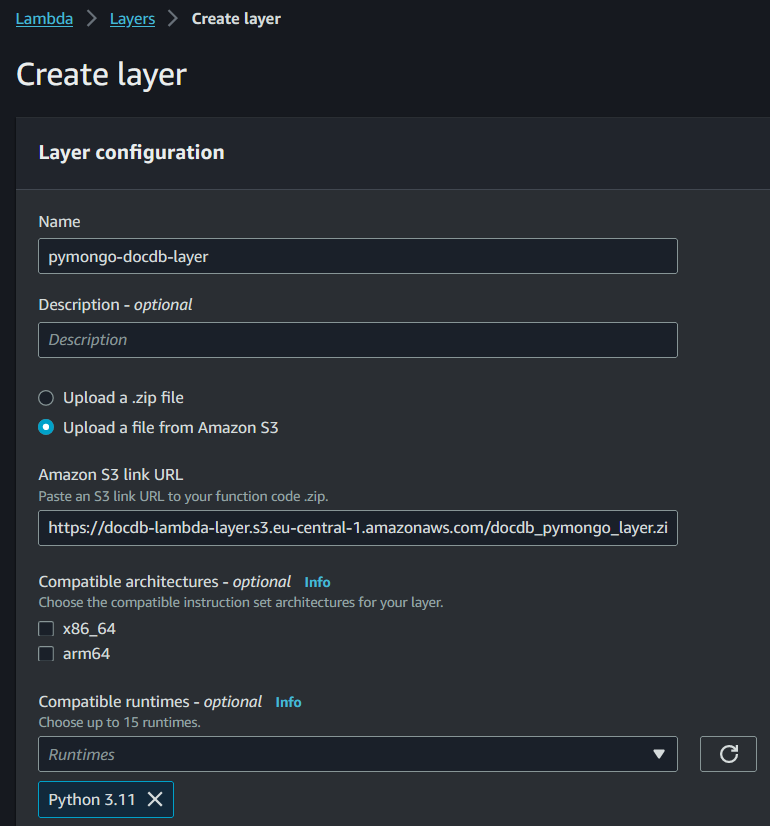770x826 pixels.
Task: Click into the Description text field
Action: point(358,340)
